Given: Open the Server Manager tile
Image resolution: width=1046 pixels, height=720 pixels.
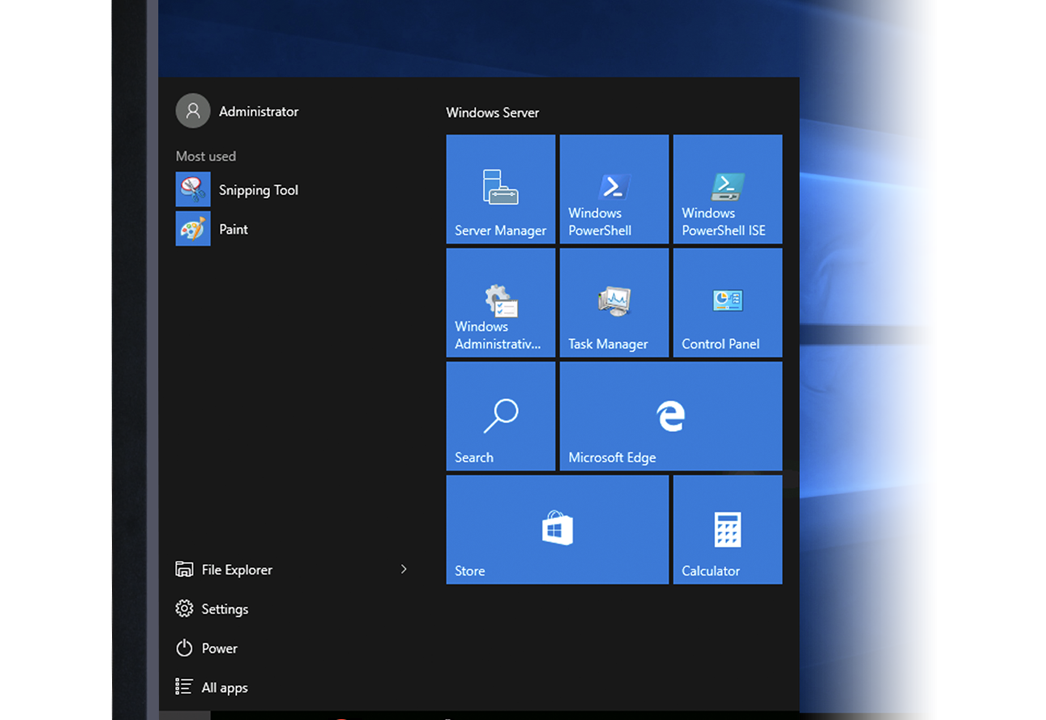Looking at the screenshot, I should click(x=500, y=189).
